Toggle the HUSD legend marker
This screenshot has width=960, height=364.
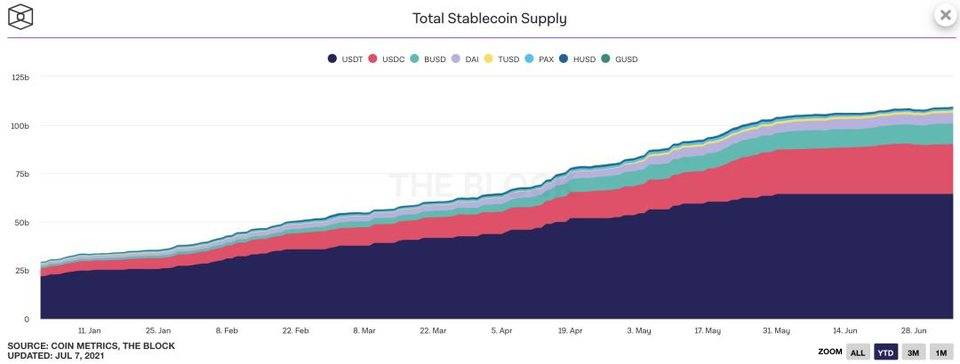(563, 59)
